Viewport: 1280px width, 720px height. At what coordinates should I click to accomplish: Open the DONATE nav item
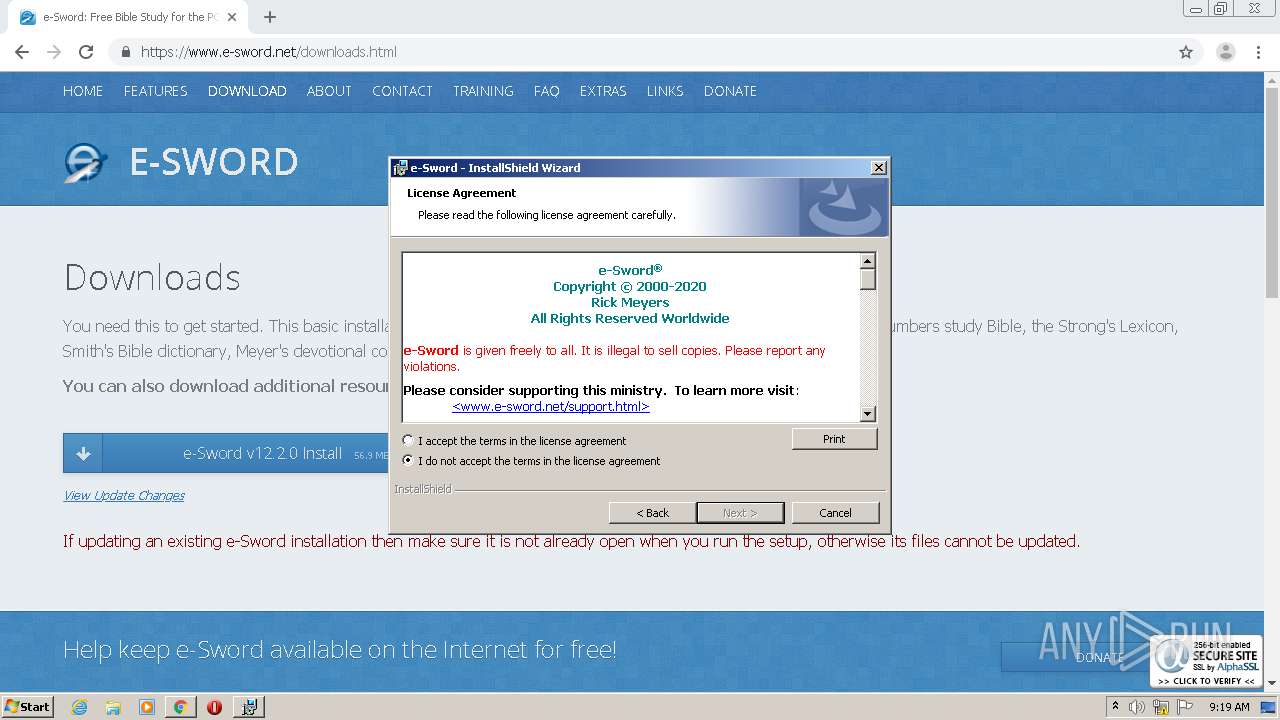730,91
